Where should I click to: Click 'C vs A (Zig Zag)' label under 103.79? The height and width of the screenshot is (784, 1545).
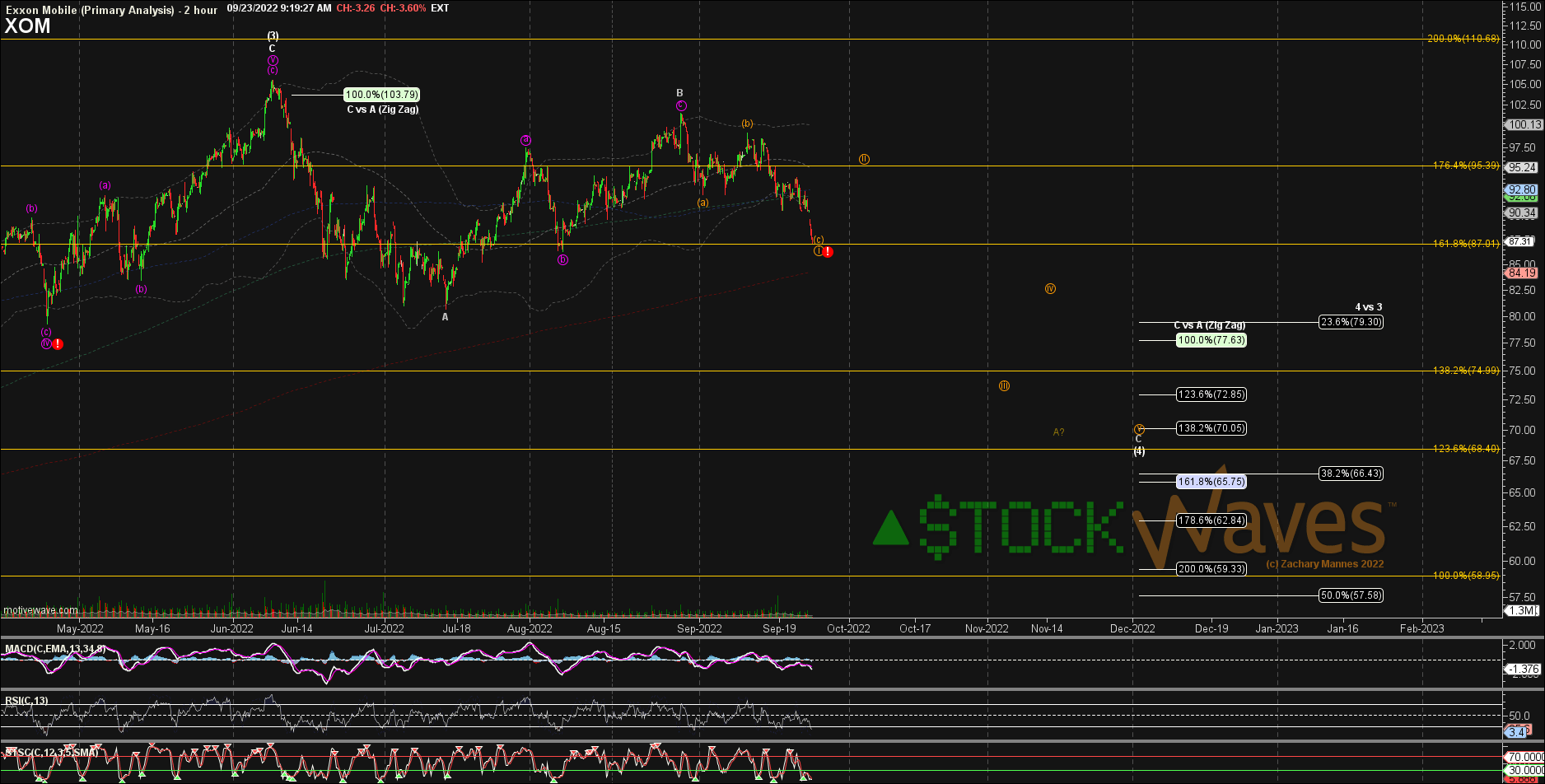(383, 109)
